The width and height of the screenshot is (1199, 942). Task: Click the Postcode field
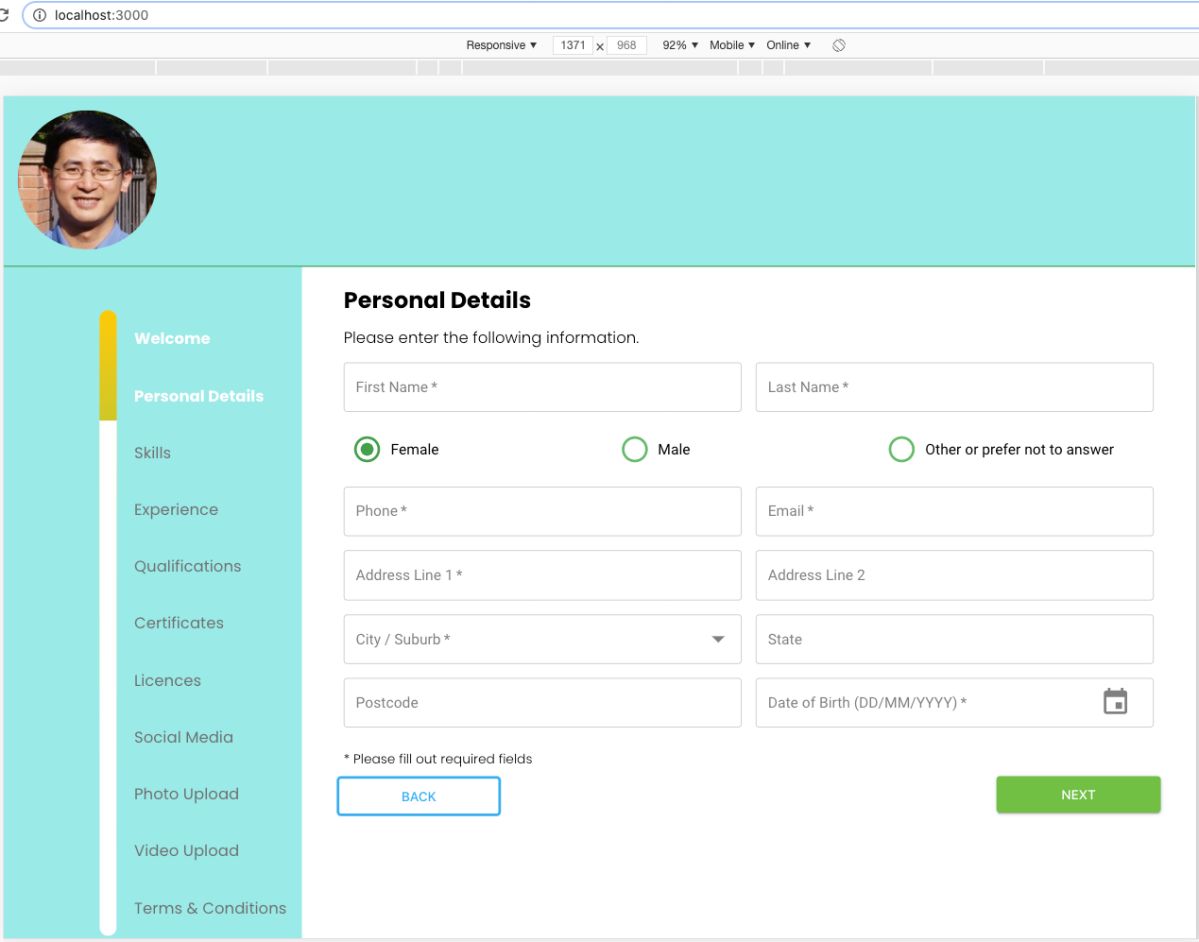point(542,702)
